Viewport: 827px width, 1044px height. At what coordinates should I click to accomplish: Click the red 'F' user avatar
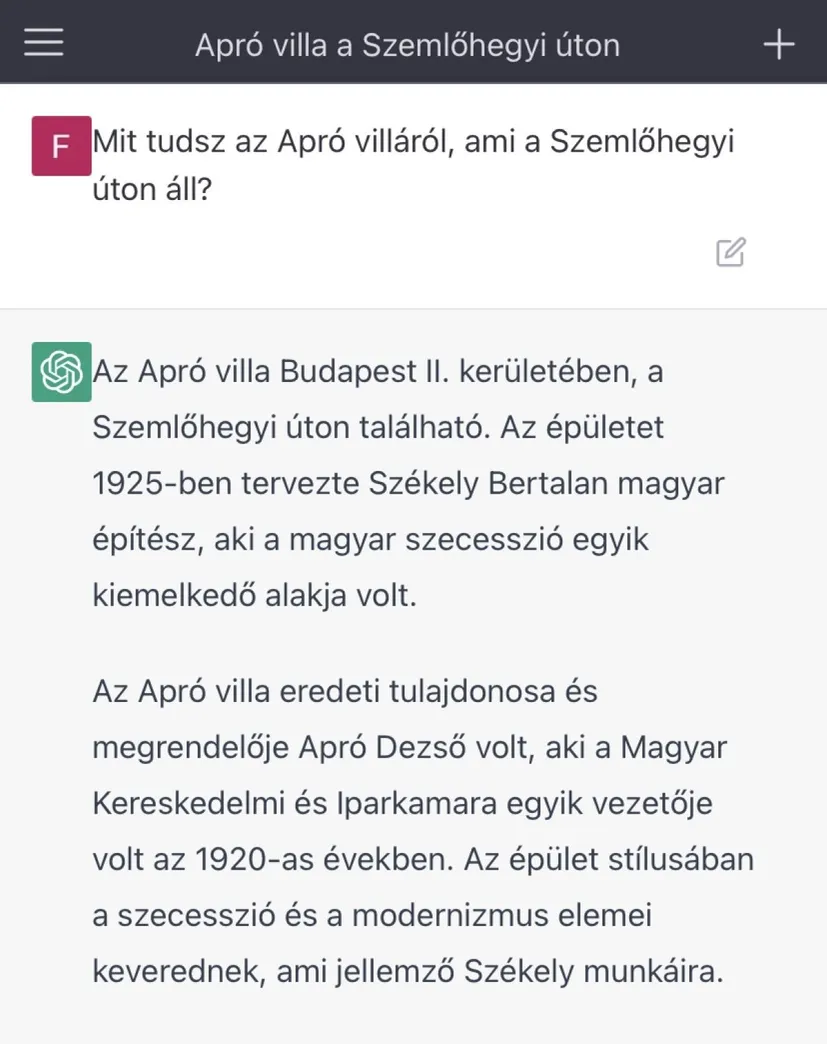pos(61,146)
